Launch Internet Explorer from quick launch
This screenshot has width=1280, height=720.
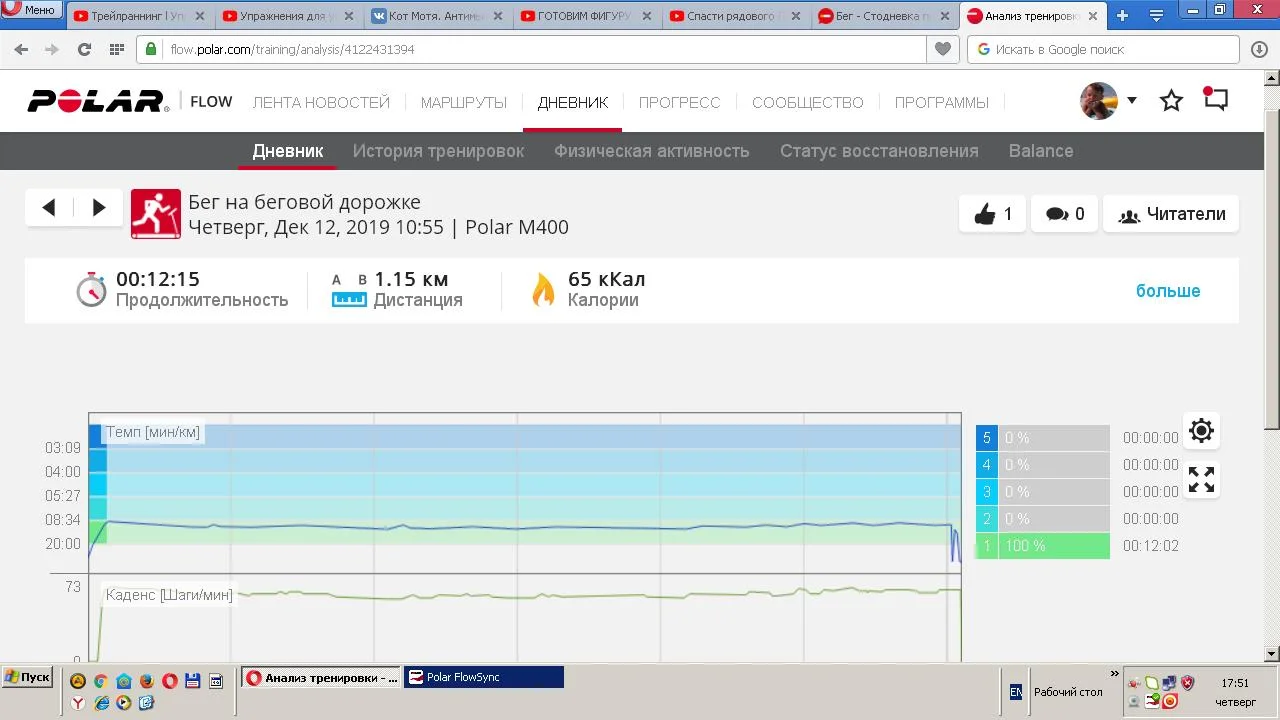coord(101,703)
